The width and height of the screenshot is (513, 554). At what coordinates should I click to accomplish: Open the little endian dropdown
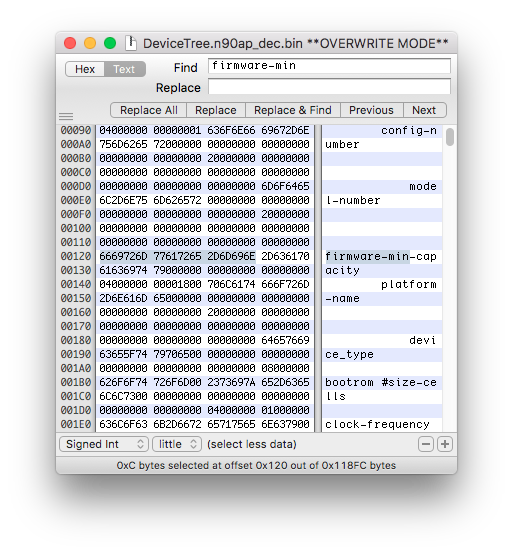coord(177,444)
